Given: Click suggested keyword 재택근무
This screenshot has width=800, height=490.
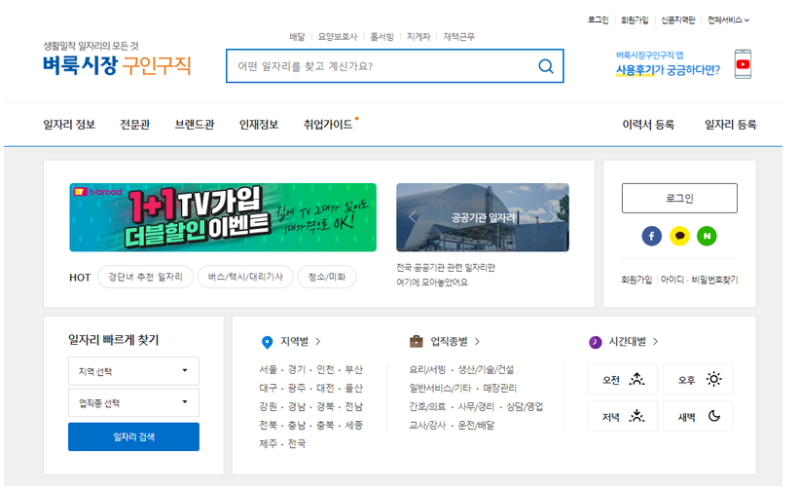Looking at the screenshot, I should 459,37.
